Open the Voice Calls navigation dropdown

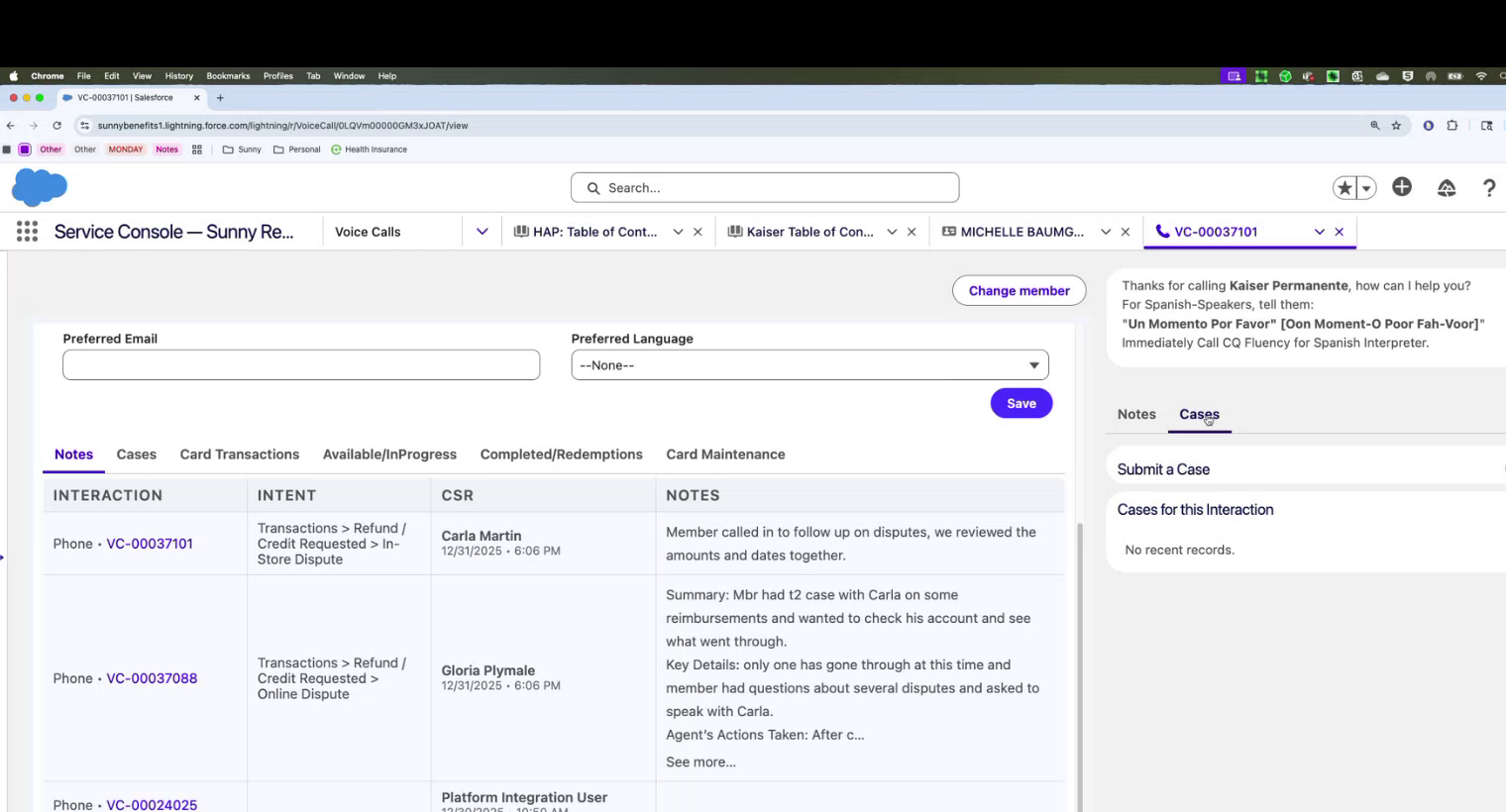tap(482, 232)
